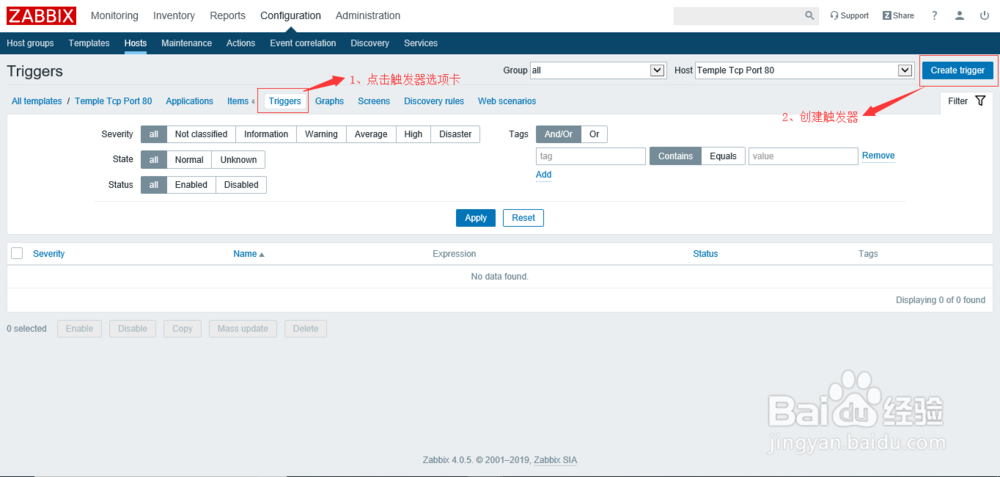Set the Severity filter to all
The width and height of the screenshot is (1000, 477).
click(154, 134)
